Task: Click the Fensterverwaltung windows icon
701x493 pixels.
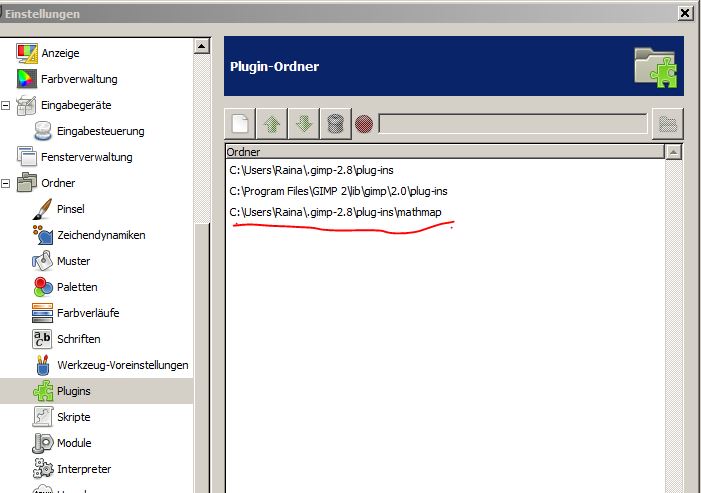Action: click(x=26, y=157)
